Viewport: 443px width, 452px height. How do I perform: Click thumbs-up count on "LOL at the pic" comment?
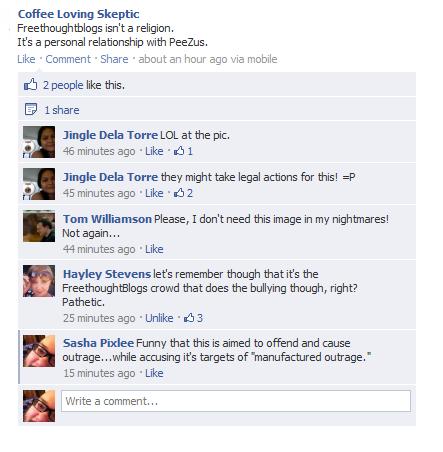(x=183, y=151)
